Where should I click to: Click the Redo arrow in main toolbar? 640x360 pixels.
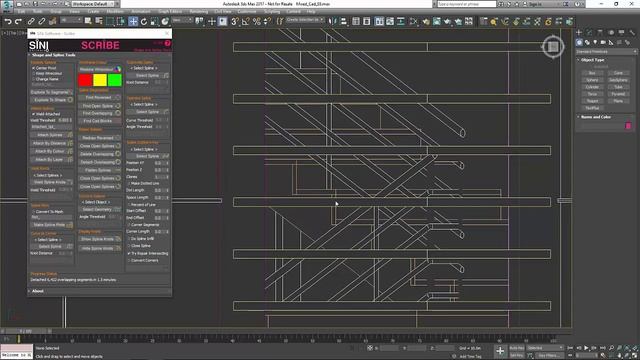(x=18, y=21)
